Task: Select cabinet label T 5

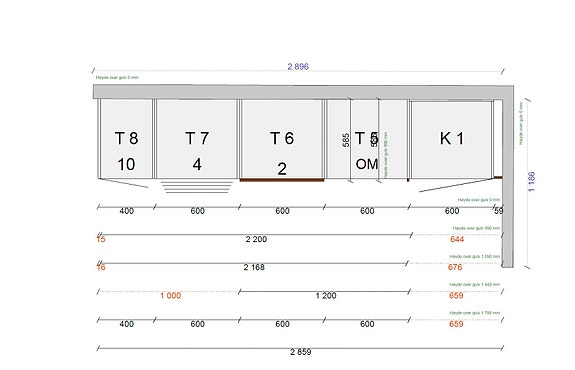Action: [x=366, y=138]
